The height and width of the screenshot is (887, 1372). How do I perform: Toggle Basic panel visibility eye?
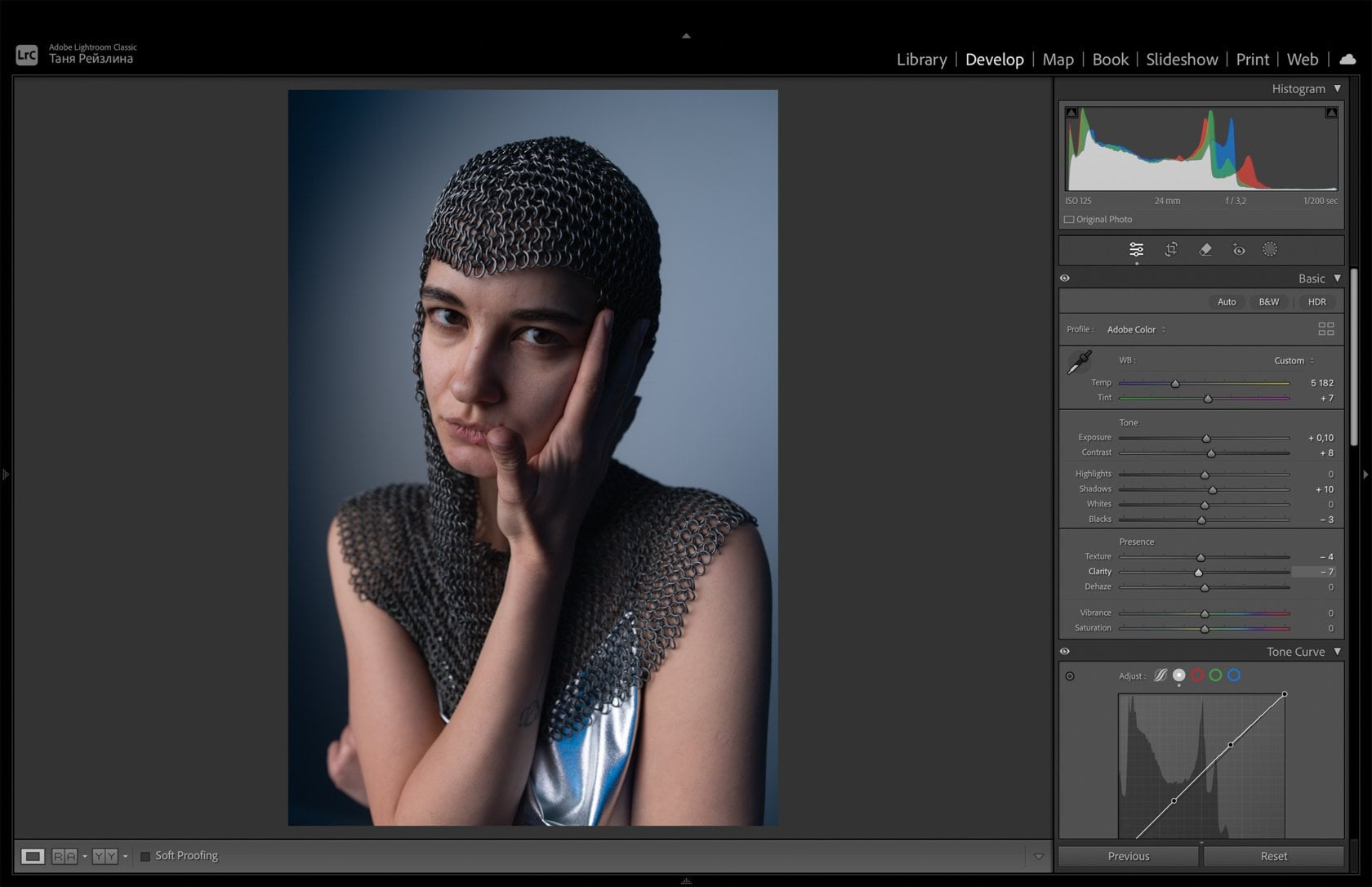pyautogui.click(x=1065, y=278)
